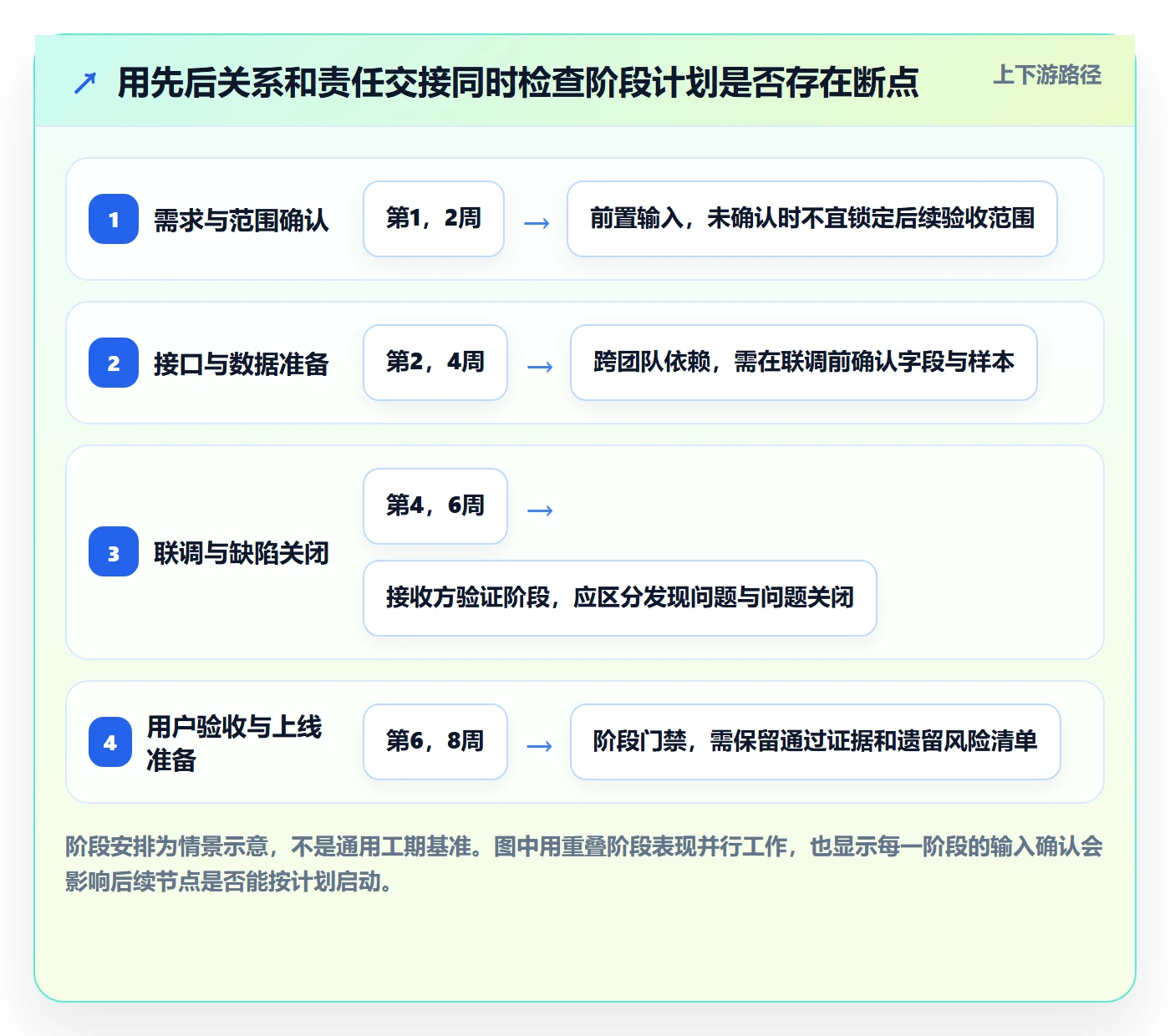Open the note 阶段门禁，需保留通过证据和遗留风险清单

click(816, 742)
